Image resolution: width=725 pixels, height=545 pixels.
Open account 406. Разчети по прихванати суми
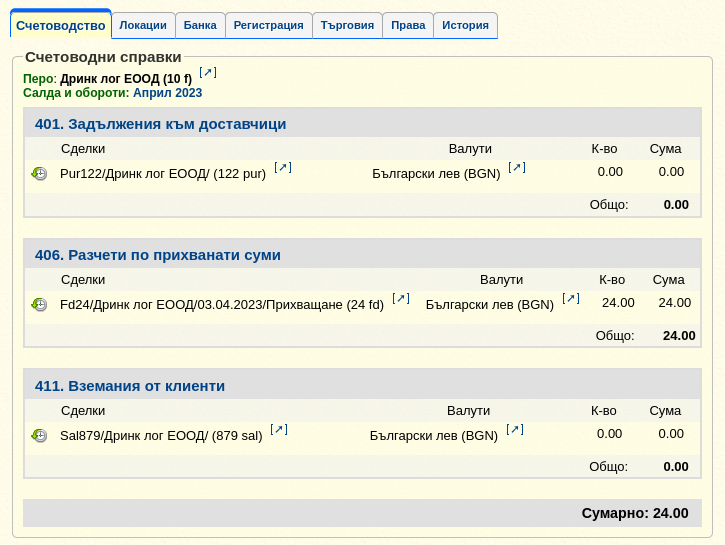click(x=158, y=255)
